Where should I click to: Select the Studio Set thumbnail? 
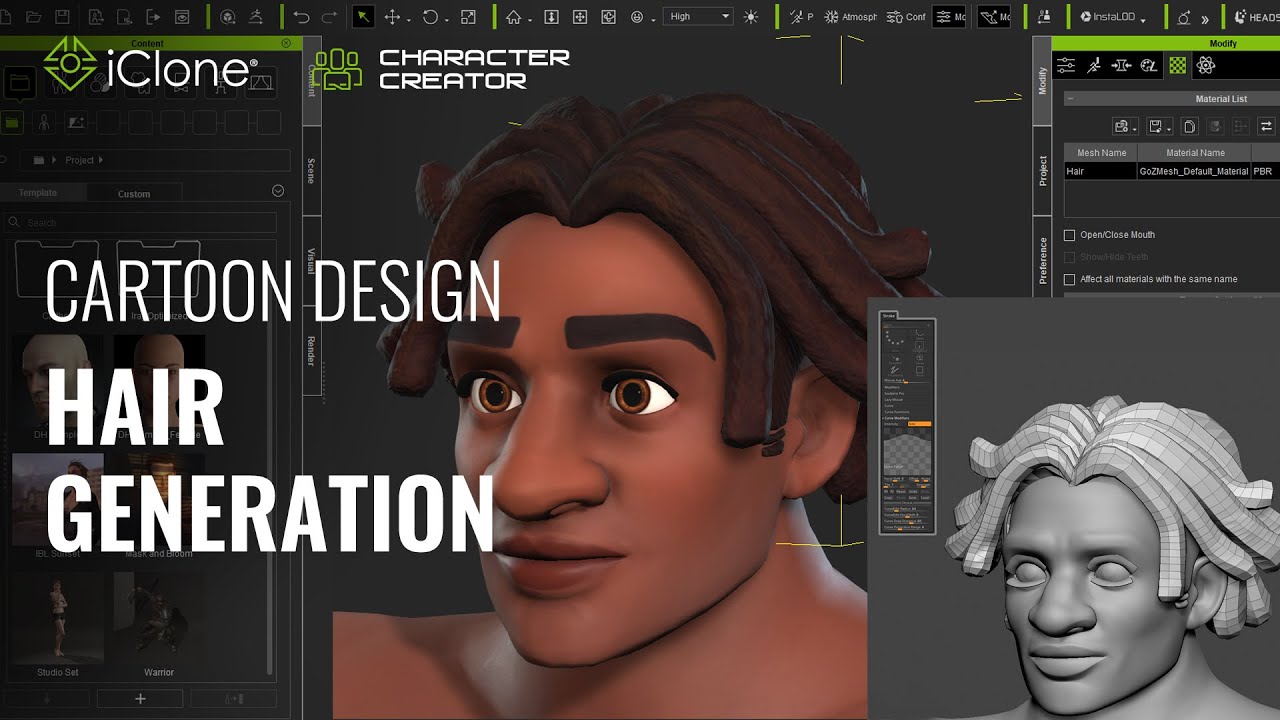[x=58, y=617]
